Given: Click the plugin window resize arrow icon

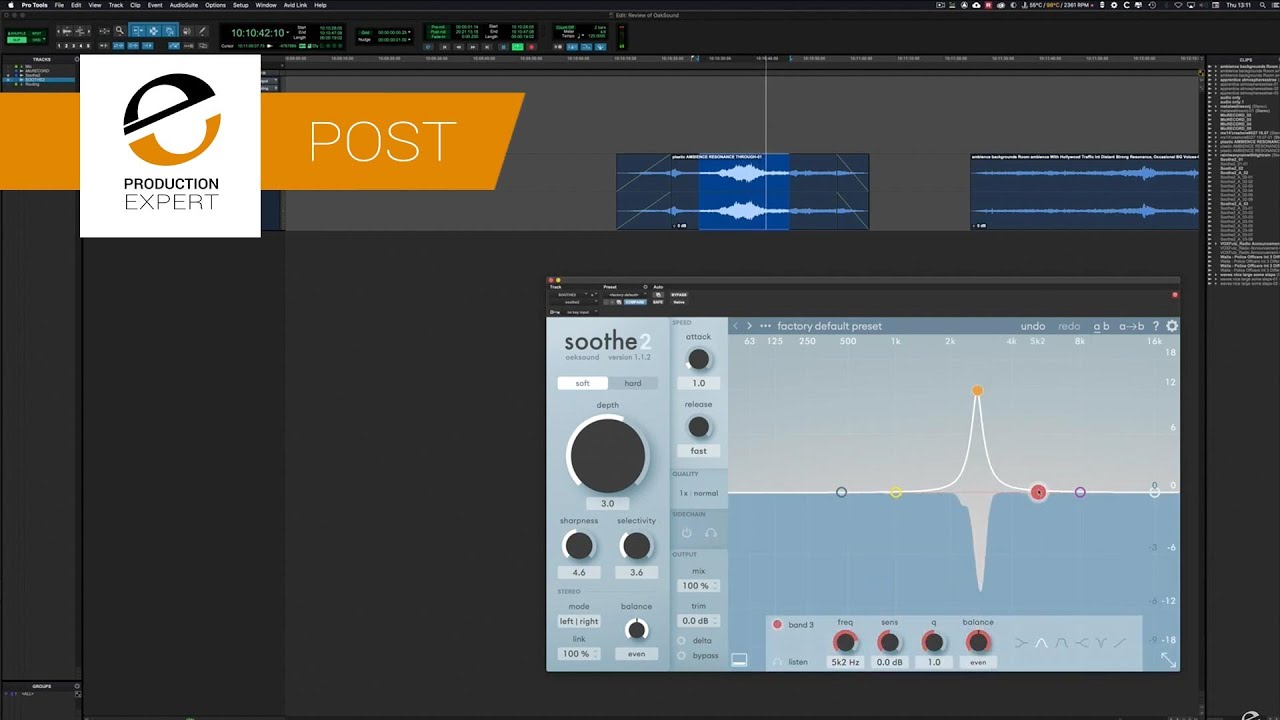Looking at the screenshot, I should (1168, 660).
